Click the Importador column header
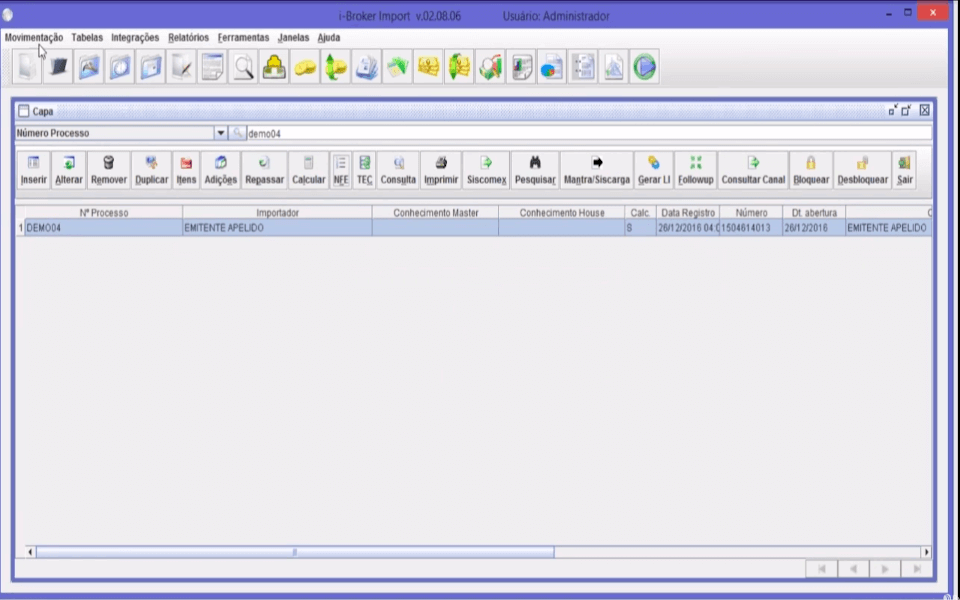Screen dimensions: 960x600 pos(277,212)
